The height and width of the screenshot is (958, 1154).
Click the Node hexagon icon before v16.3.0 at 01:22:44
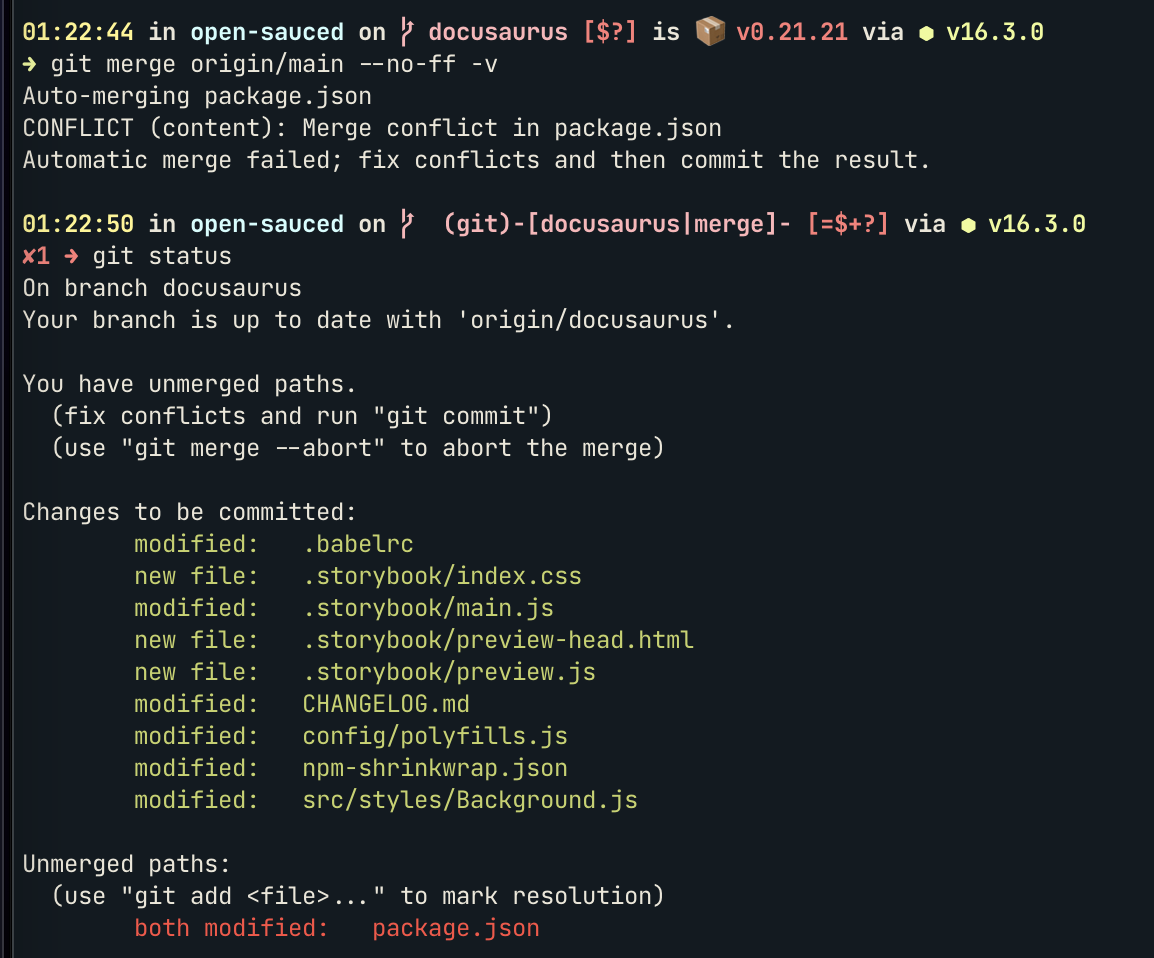[x=926, y=33]
